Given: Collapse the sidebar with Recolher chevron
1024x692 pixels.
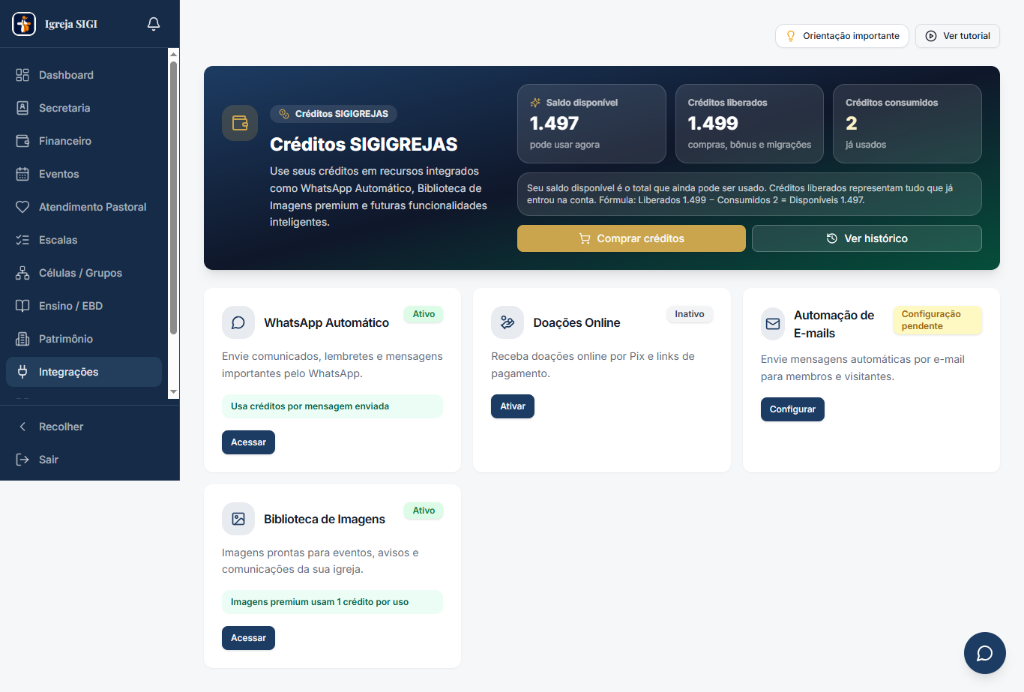Looking at the screenshot, I should click(x=22, y=426).
